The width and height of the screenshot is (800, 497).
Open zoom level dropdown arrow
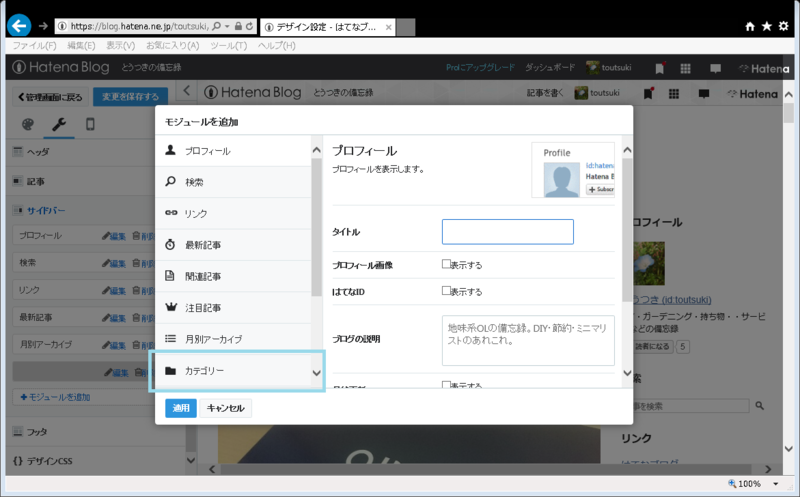[x=776, y=484]
